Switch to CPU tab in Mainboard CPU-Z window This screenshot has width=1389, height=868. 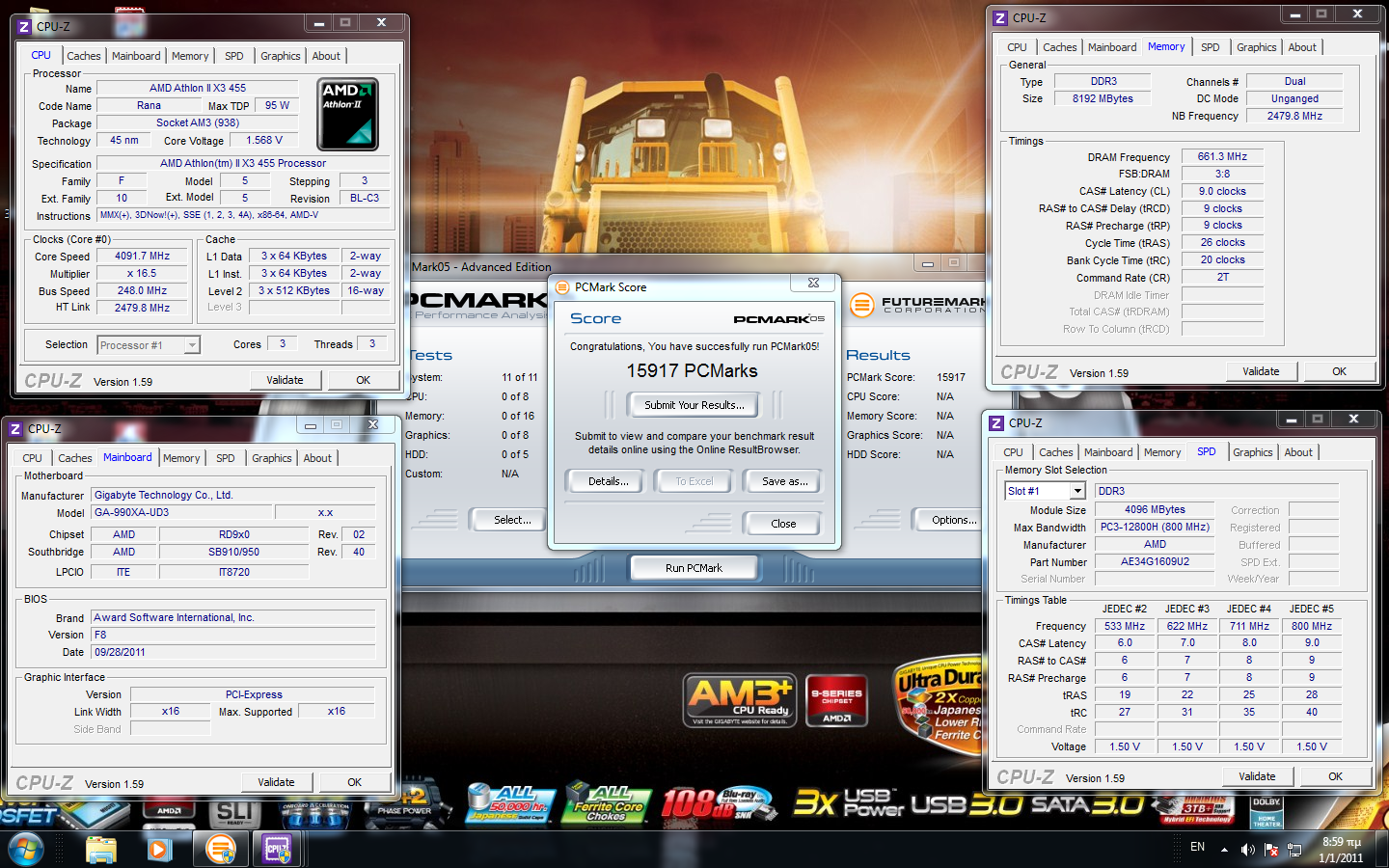[32, 458]
